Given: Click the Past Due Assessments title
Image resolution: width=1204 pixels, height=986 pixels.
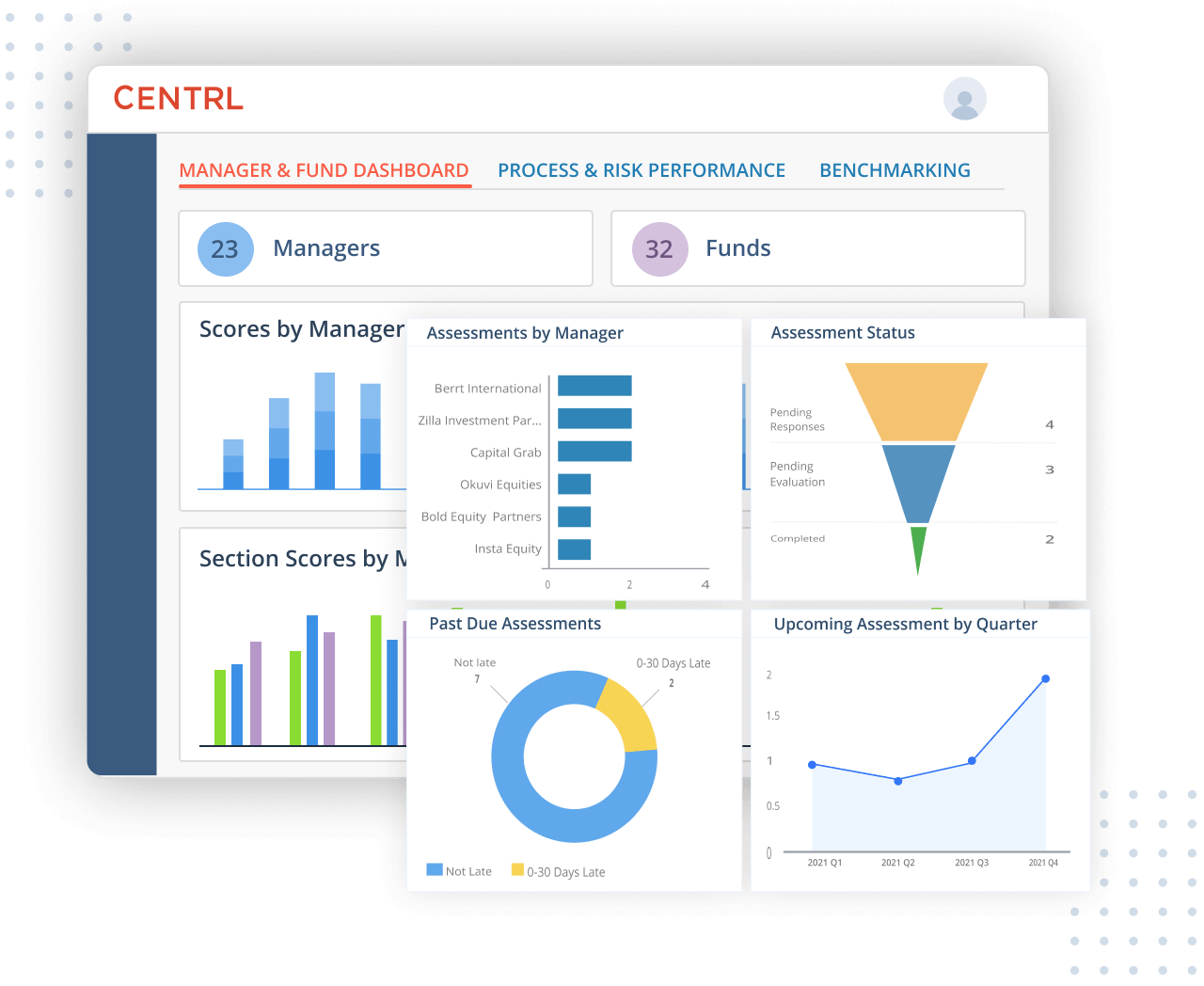Looking at the screenshot, I should coord(515,624).
